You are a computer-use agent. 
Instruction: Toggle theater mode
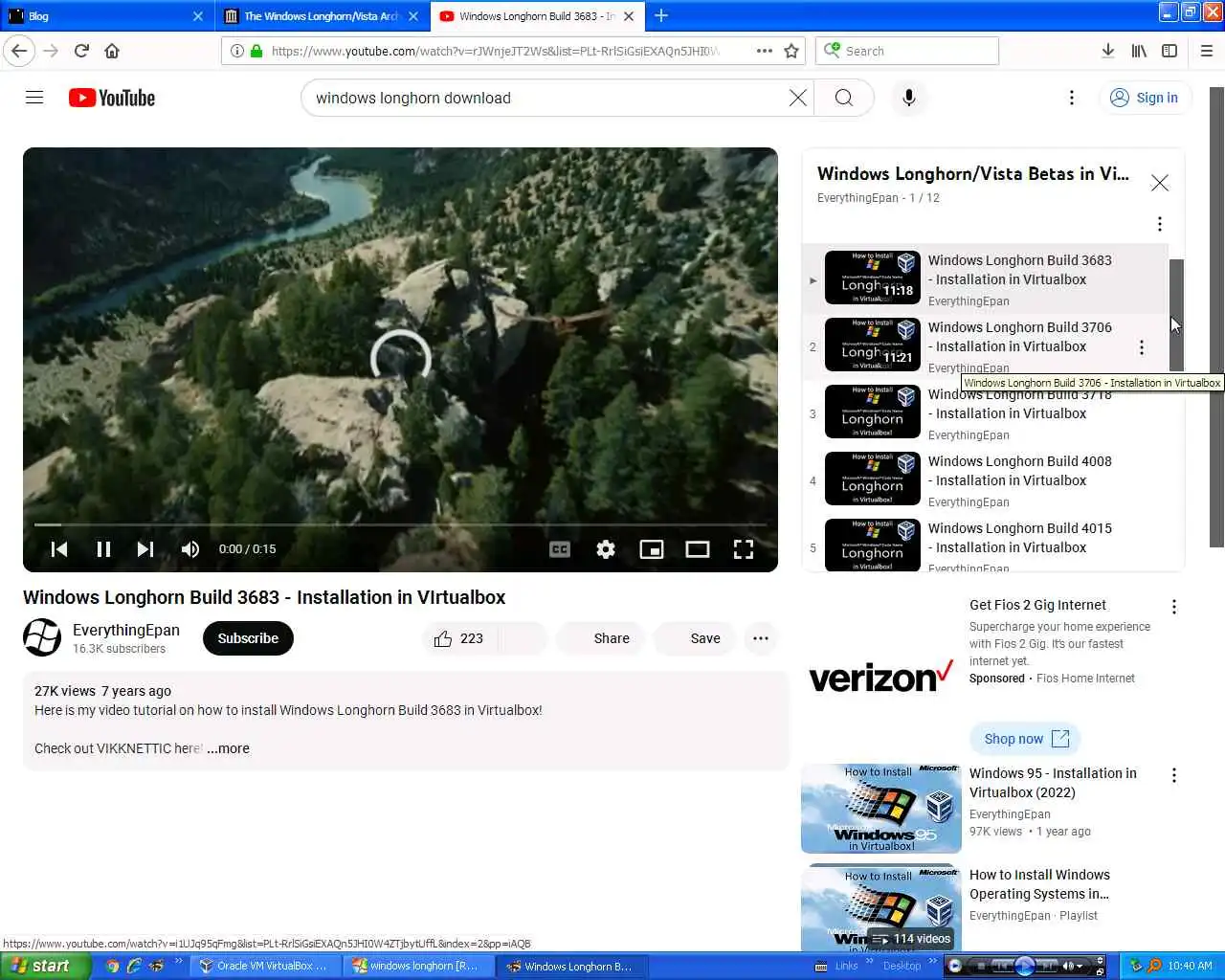(698, 549)
